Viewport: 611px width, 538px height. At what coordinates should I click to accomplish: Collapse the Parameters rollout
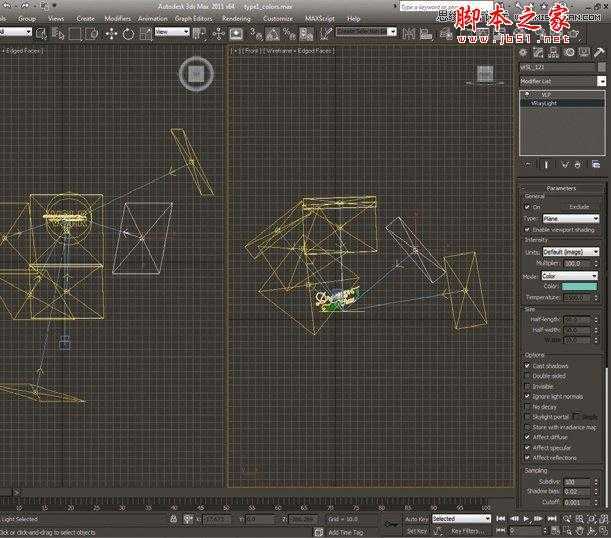click(562, 188)
